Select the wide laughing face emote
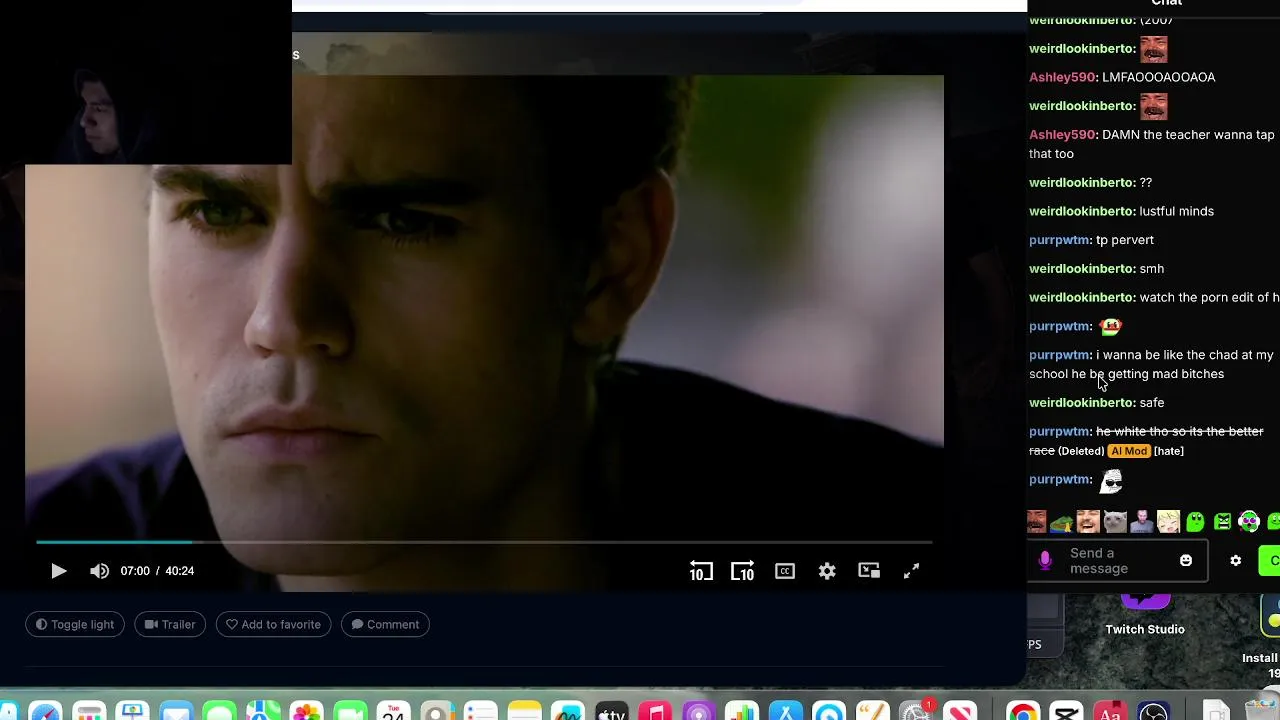The width and height of the screenshot is (1280, 720). tap(1088, 521)
